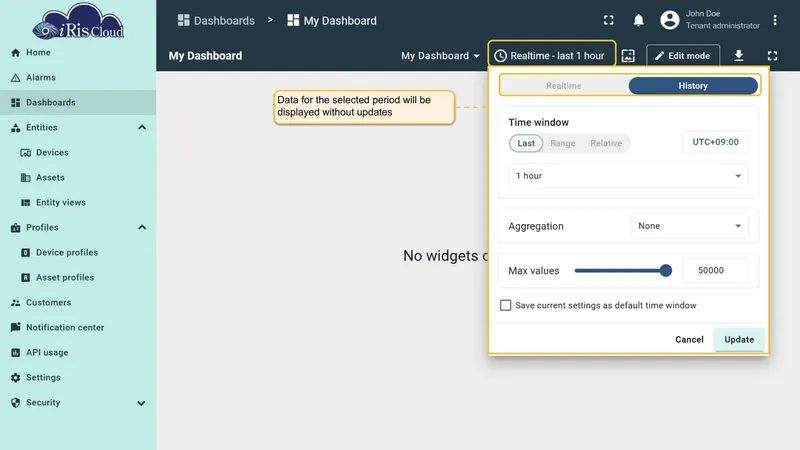Collapse the Entities section chevron

[x=142, y=128]
